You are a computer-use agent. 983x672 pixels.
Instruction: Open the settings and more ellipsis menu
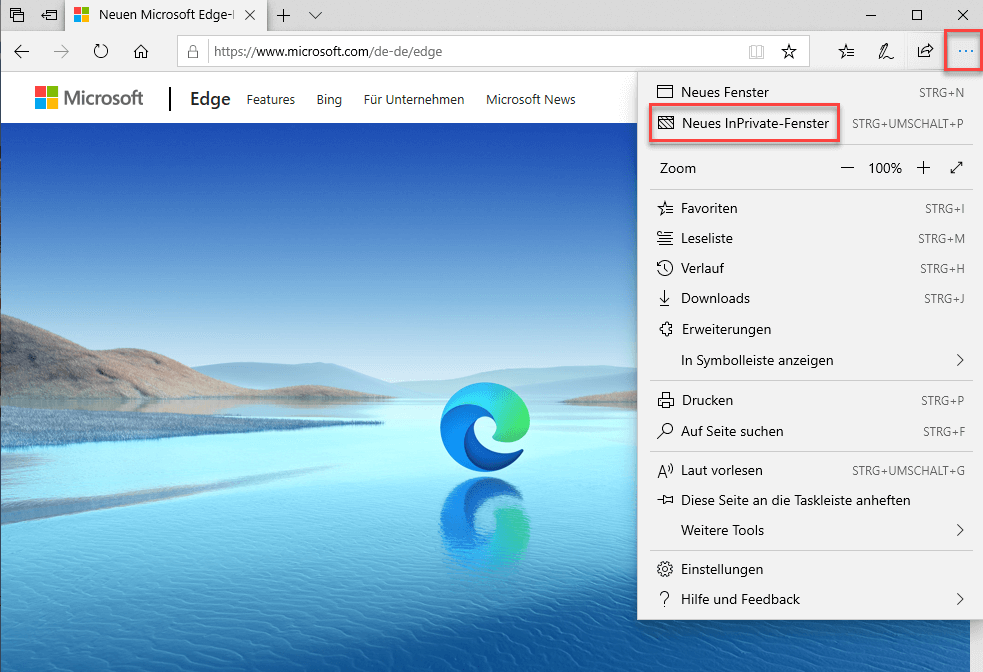(965, 51)
